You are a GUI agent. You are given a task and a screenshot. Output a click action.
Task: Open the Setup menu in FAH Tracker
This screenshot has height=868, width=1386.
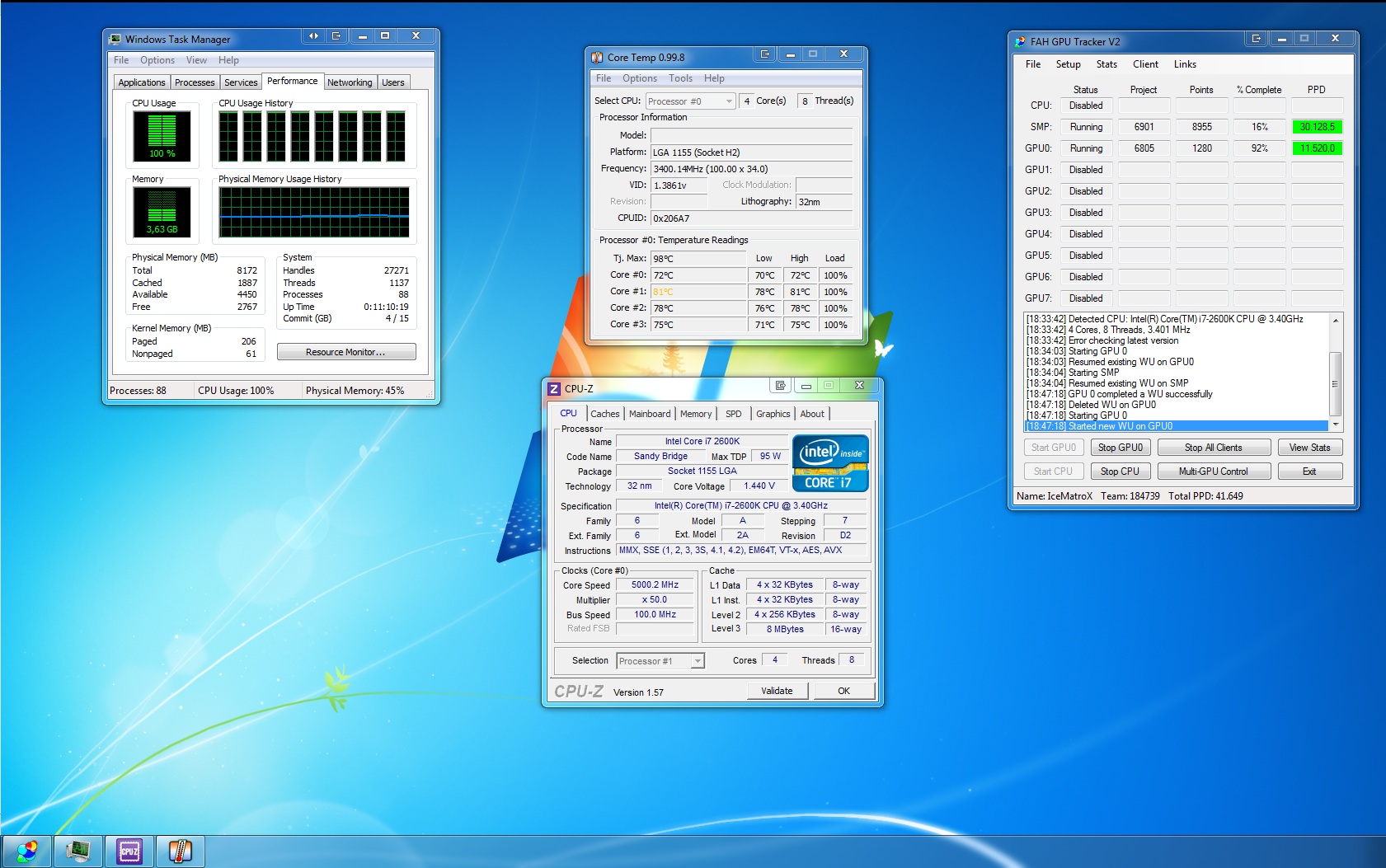click(1068, 64)
